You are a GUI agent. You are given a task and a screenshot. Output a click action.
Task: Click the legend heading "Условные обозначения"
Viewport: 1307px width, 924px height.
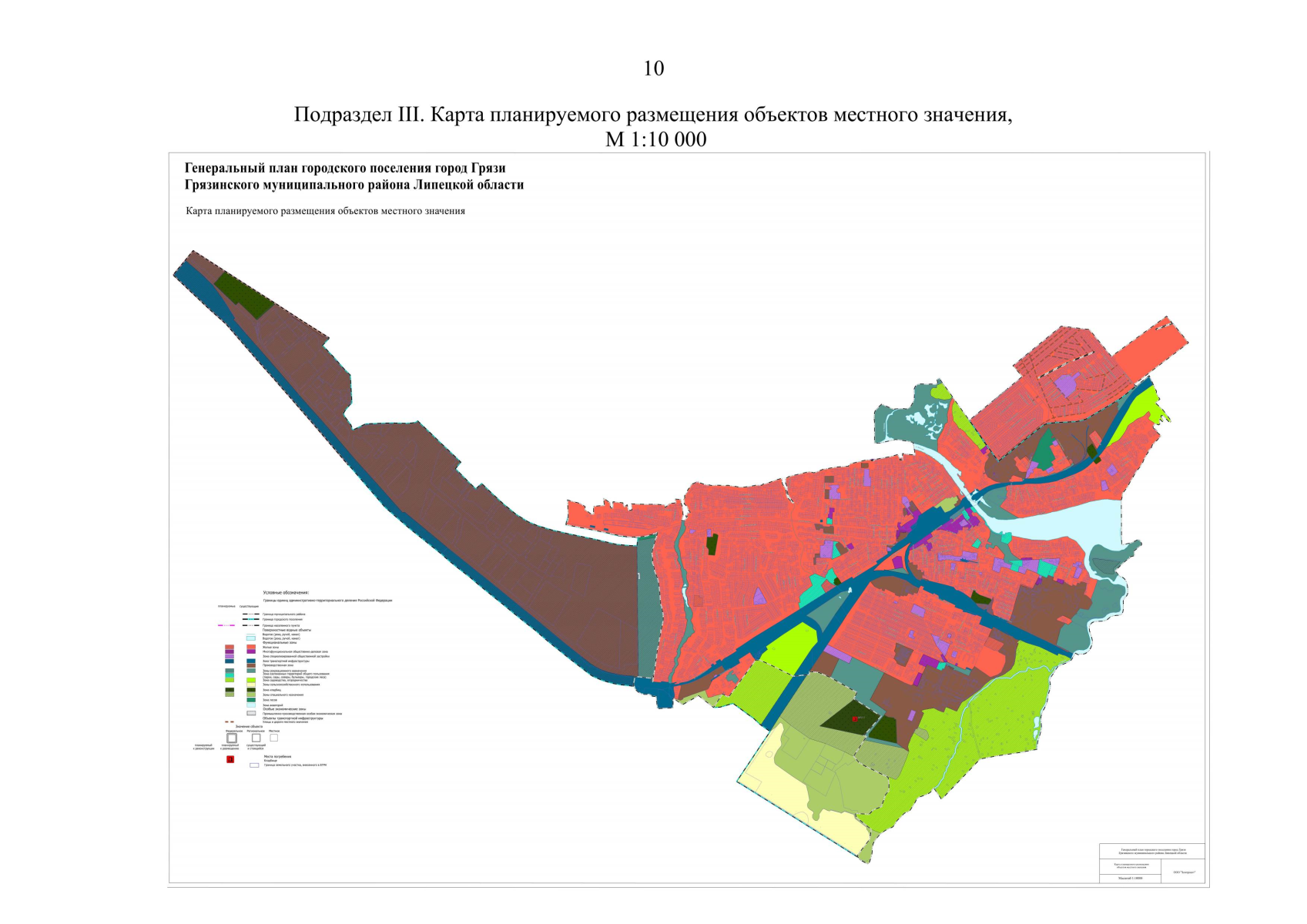286,593
